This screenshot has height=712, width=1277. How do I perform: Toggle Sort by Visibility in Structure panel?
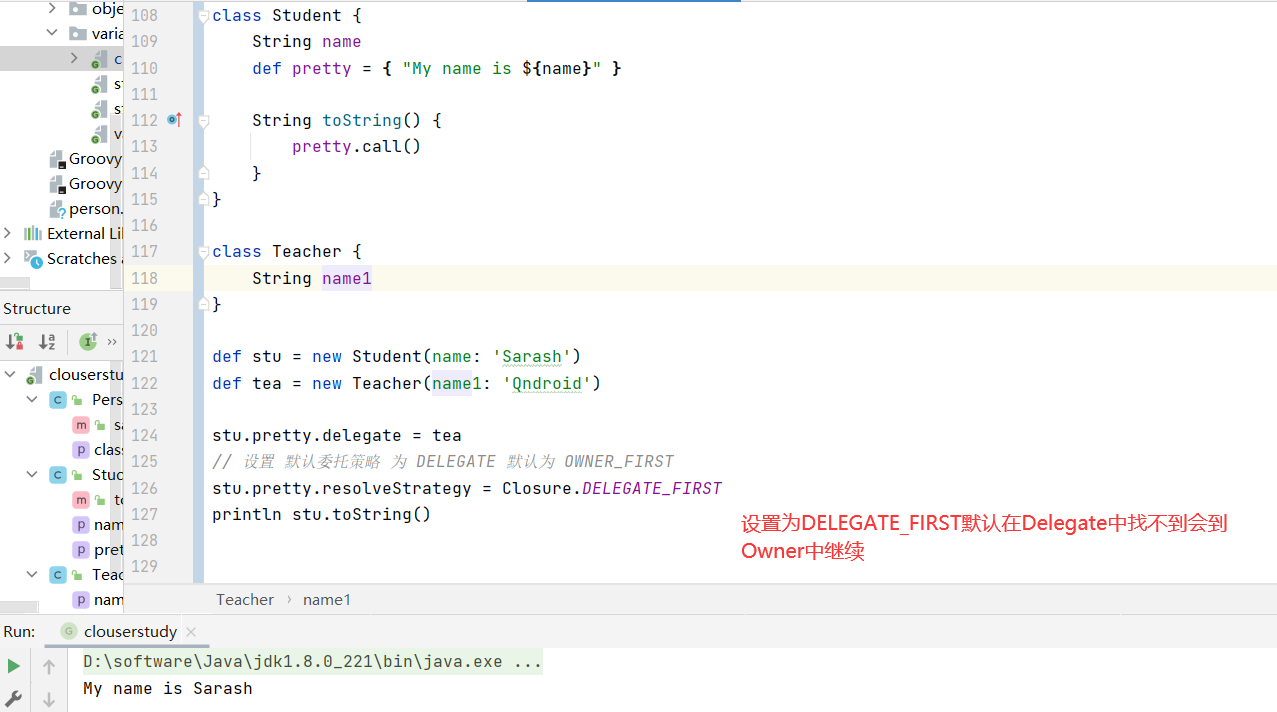point(14,341)
